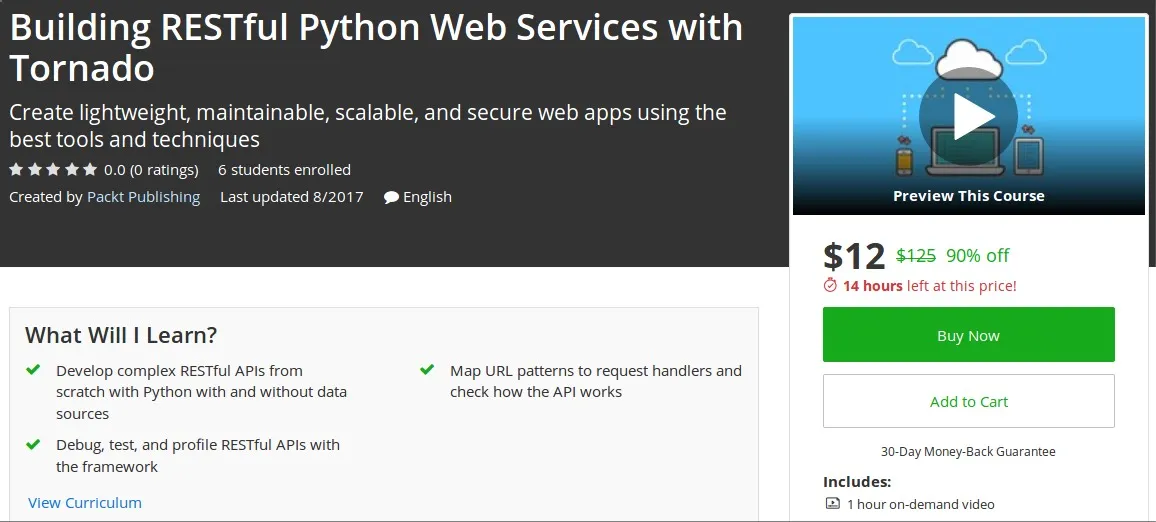Click the red timer clock icon
Image resolution: width=1156 pixels, height=522 pixels.
tap(830, 286)
